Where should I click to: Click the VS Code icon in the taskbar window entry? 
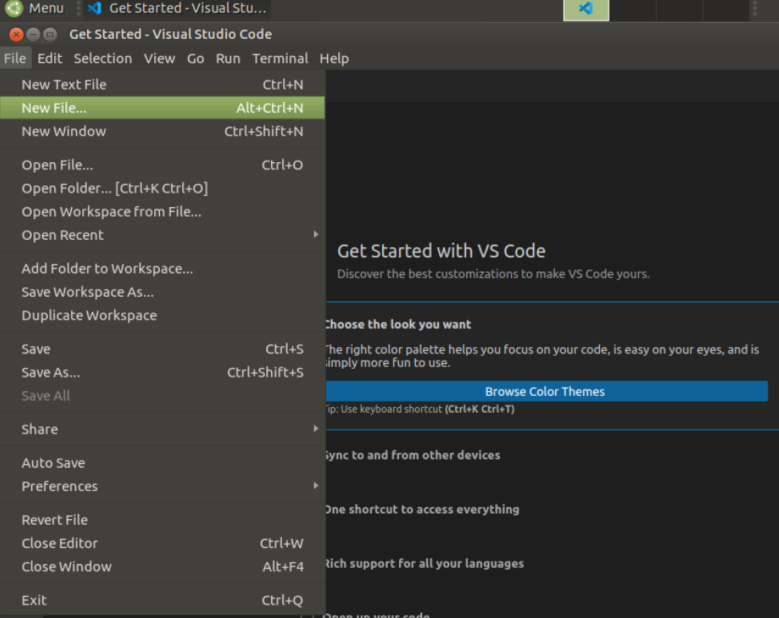95,8
